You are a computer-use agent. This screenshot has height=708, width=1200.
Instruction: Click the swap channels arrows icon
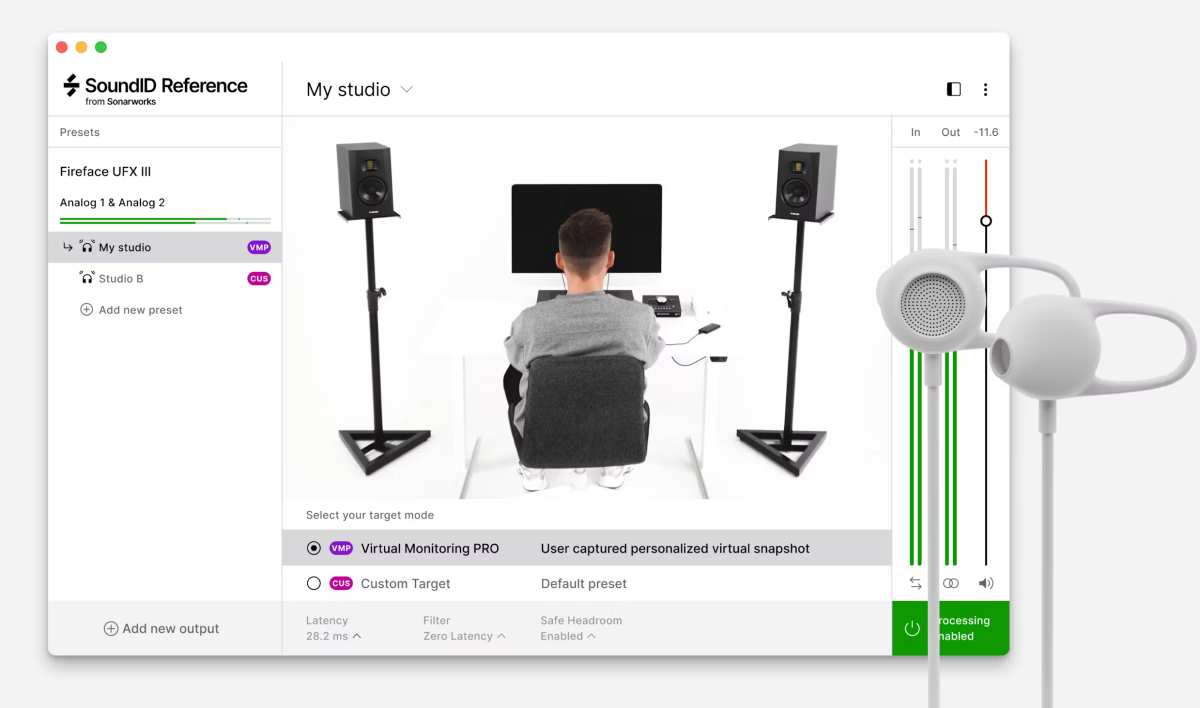[915, 583]
